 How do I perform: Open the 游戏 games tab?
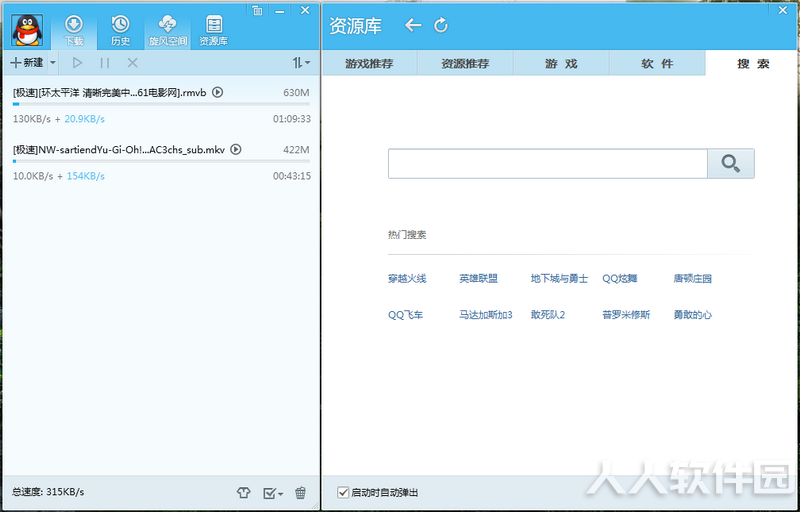pyautogui.click(x=561, y=64)
